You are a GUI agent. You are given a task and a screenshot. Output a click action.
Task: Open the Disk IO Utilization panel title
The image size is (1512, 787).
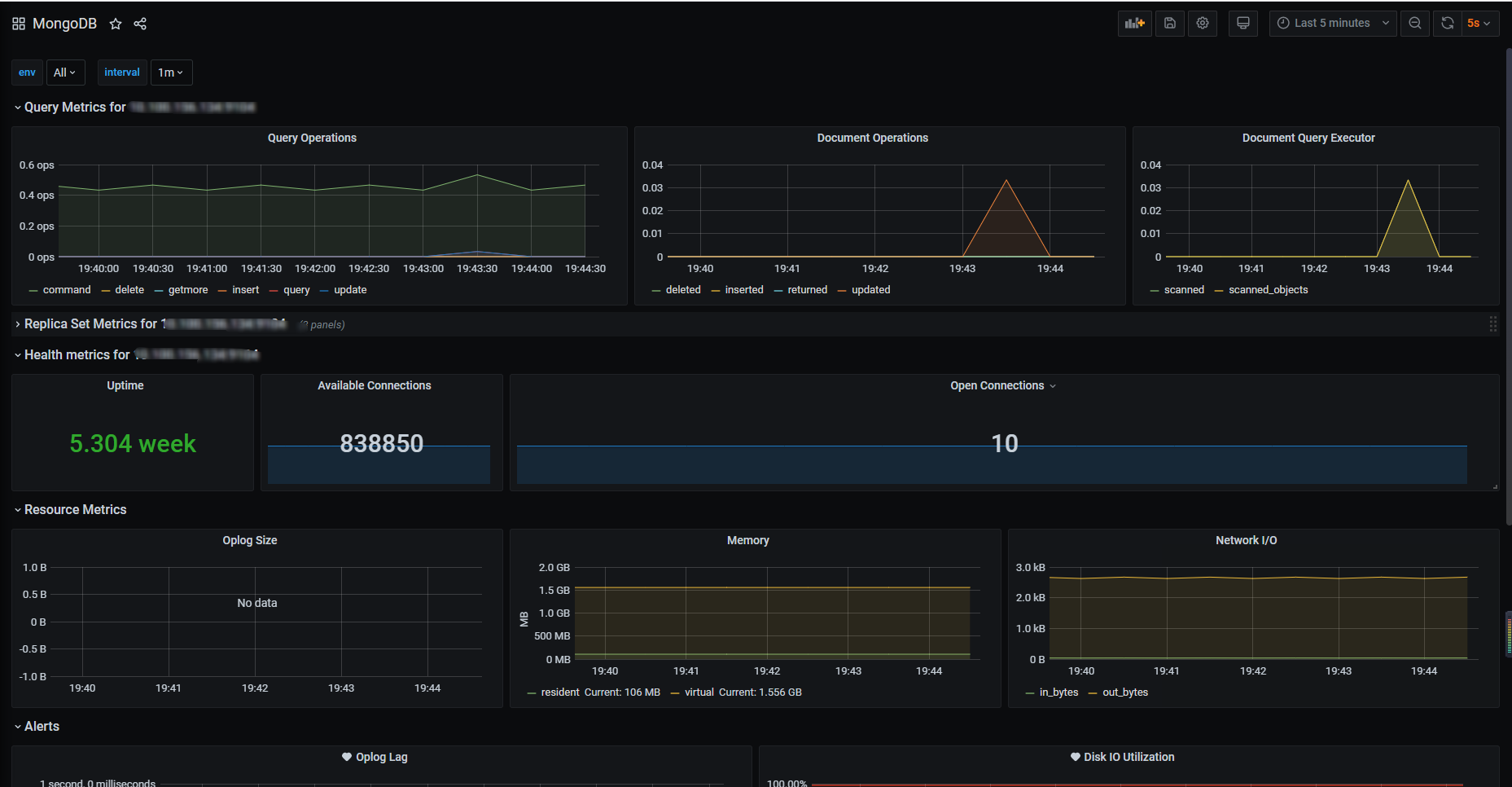point(1129,758)
